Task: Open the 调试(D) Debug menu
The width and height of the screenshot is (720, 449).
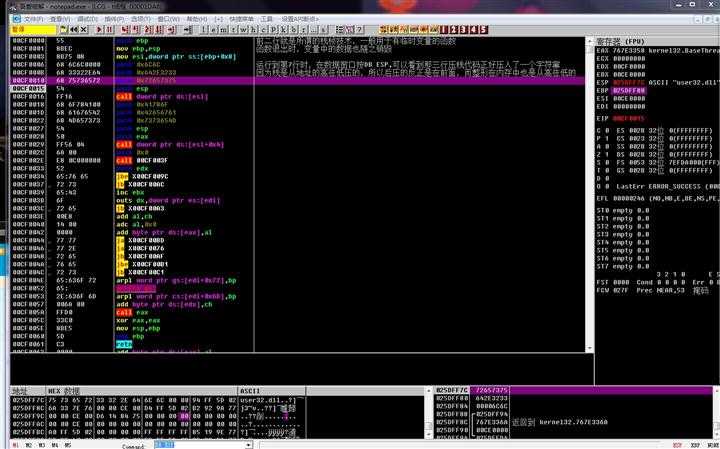Action: [x=87, y=19]
